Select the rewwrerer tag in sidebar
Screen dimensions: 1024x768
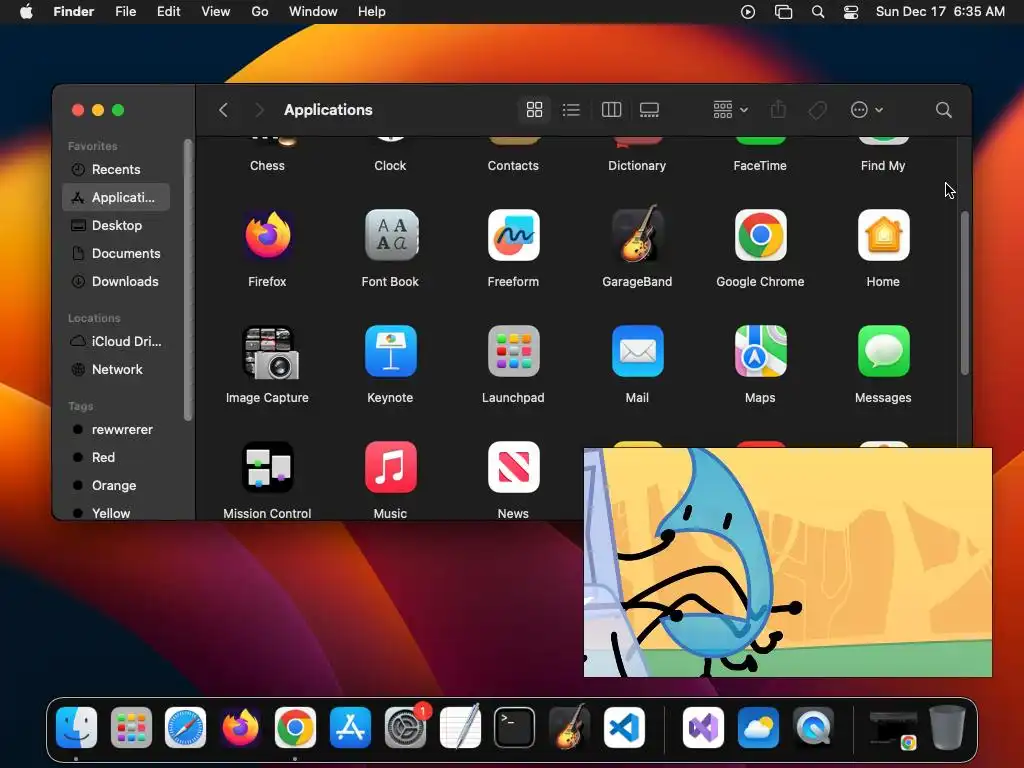coord(116,429)
